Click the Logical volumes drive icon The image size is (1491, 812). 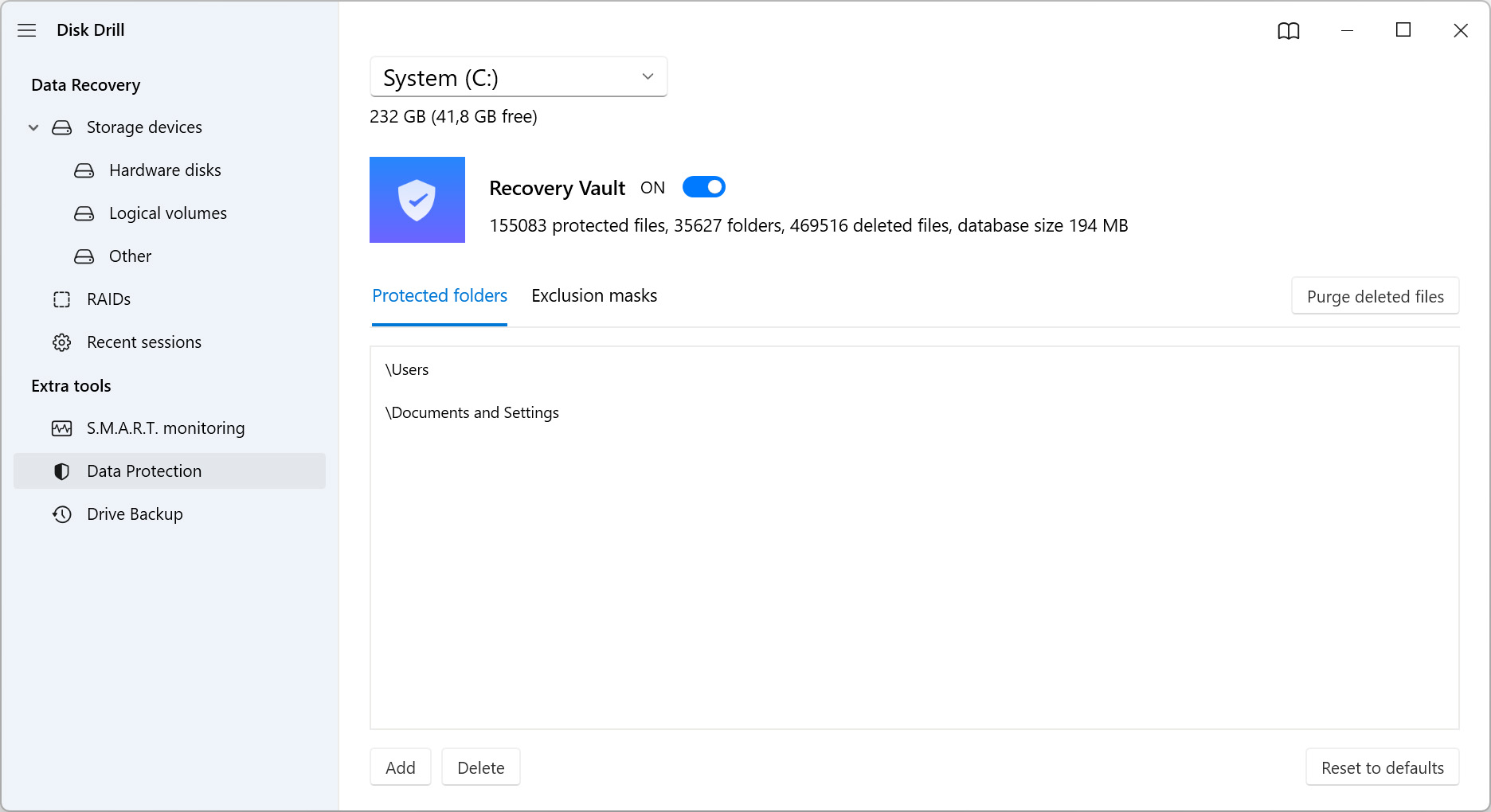[84, 213]
